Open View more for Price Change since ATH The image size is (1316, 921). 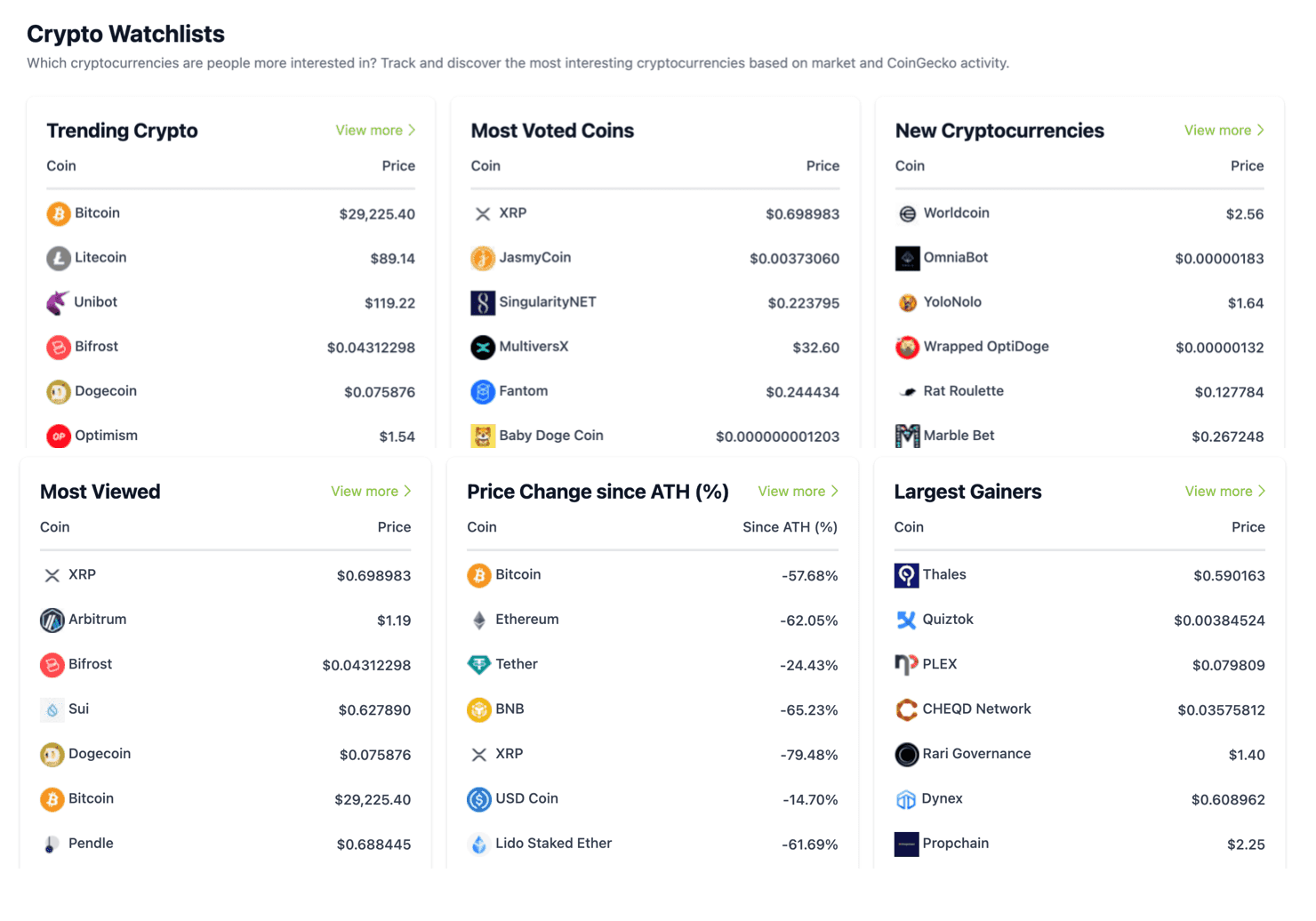[798, 492]
